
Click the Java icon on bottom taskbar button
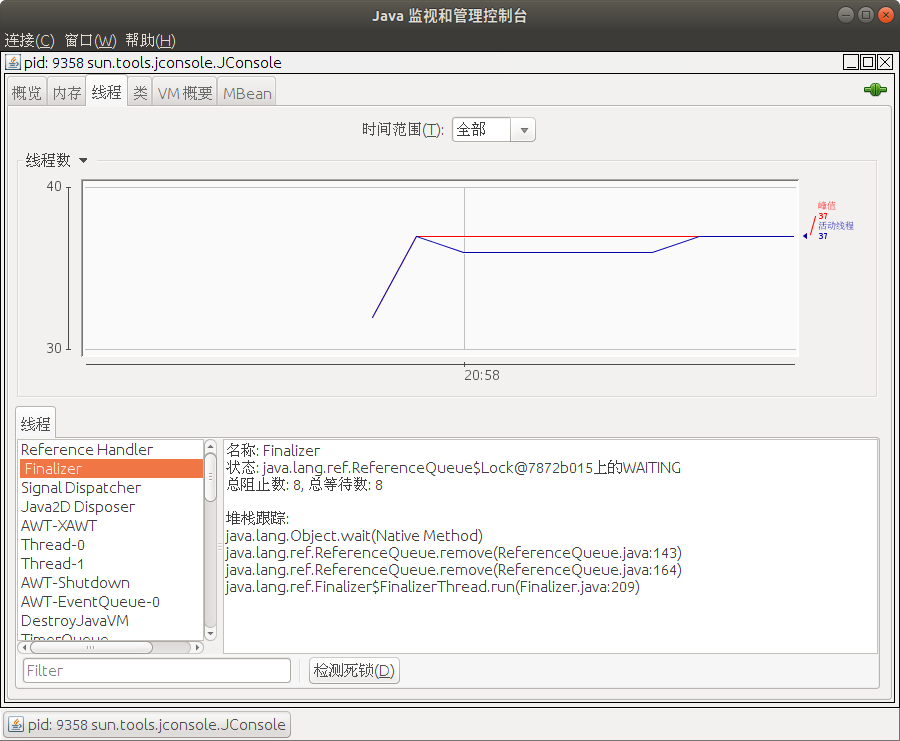coord(16,724)
